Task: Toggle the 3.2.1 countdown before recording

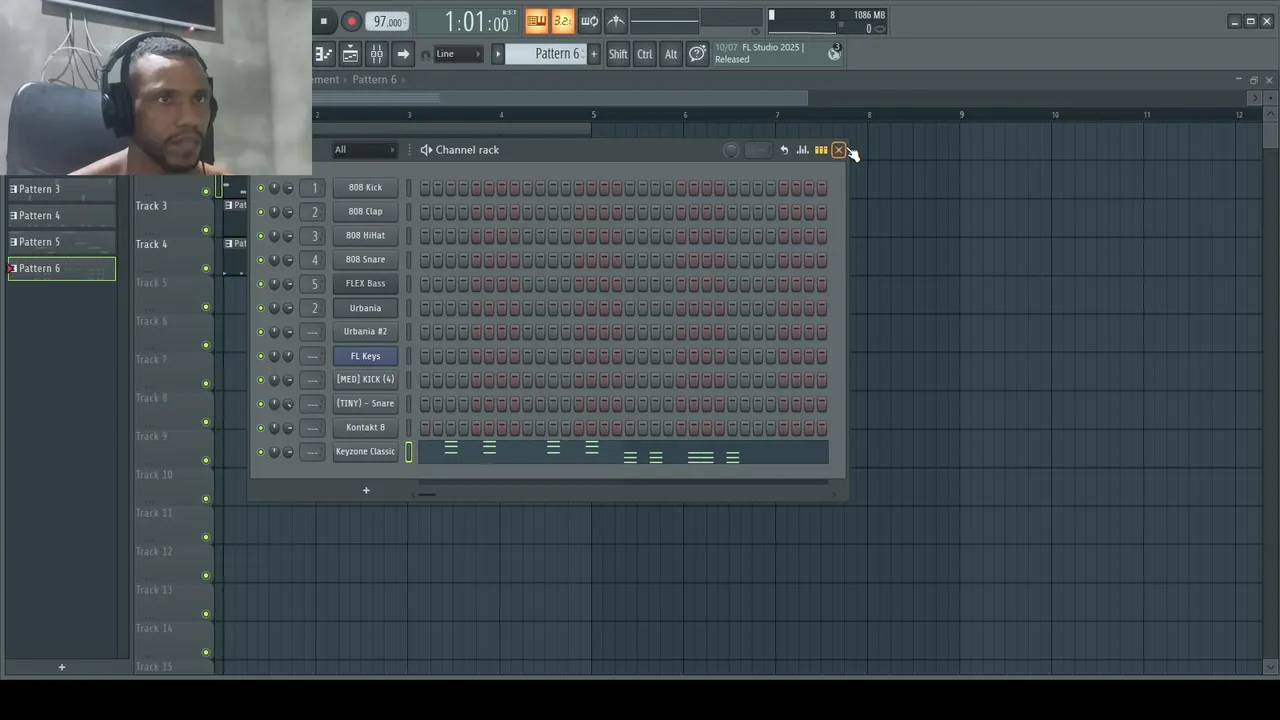Action: click(562, 21)
